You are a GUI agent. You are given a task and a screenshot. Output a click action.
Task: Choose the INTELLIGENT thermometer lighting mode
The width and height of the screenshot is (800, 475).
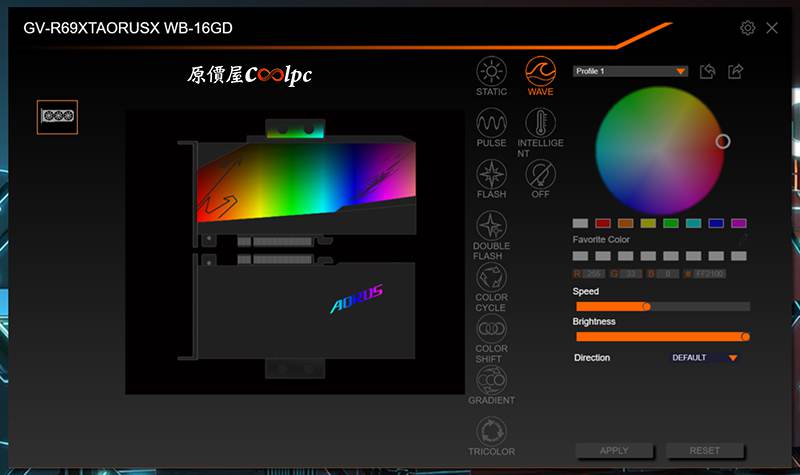[540, 122]
